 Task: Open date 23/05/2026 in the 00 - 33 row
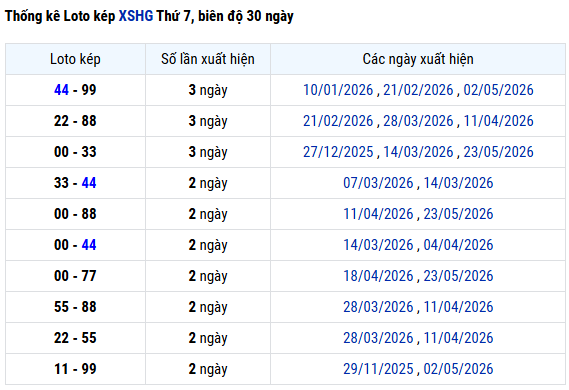[499, 152]
